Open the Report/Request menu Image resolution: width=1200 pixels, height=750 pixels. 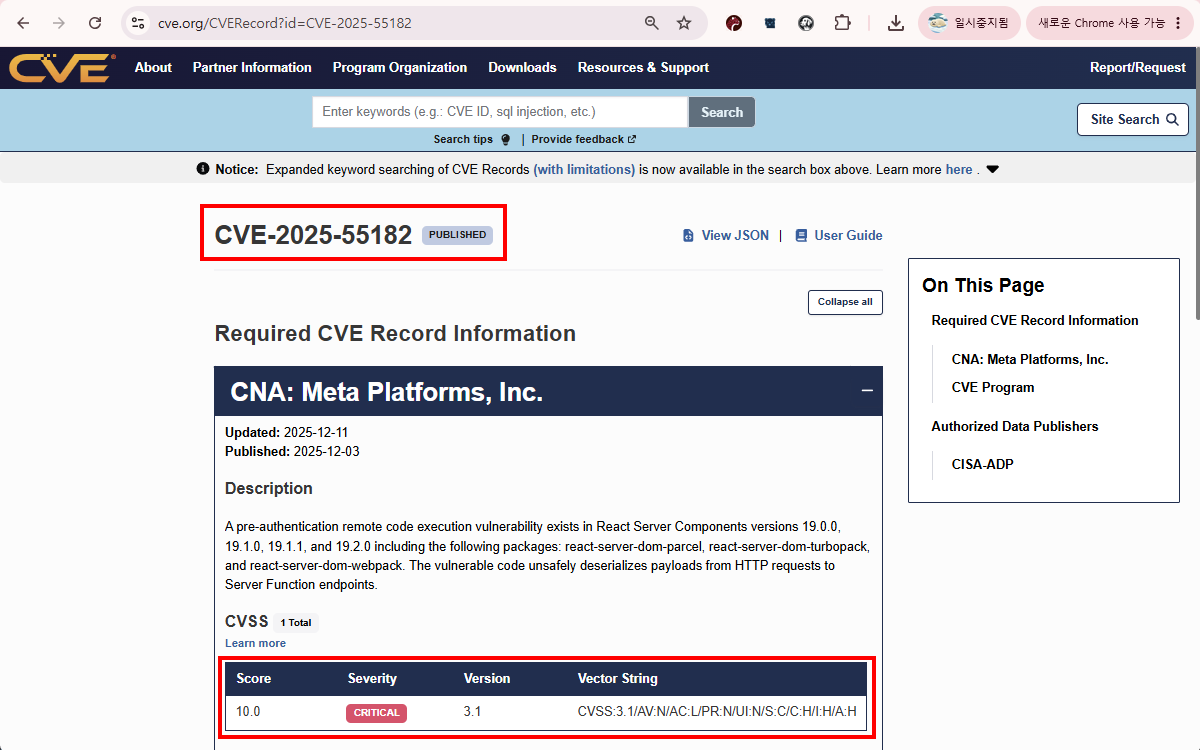[1138, 68]
